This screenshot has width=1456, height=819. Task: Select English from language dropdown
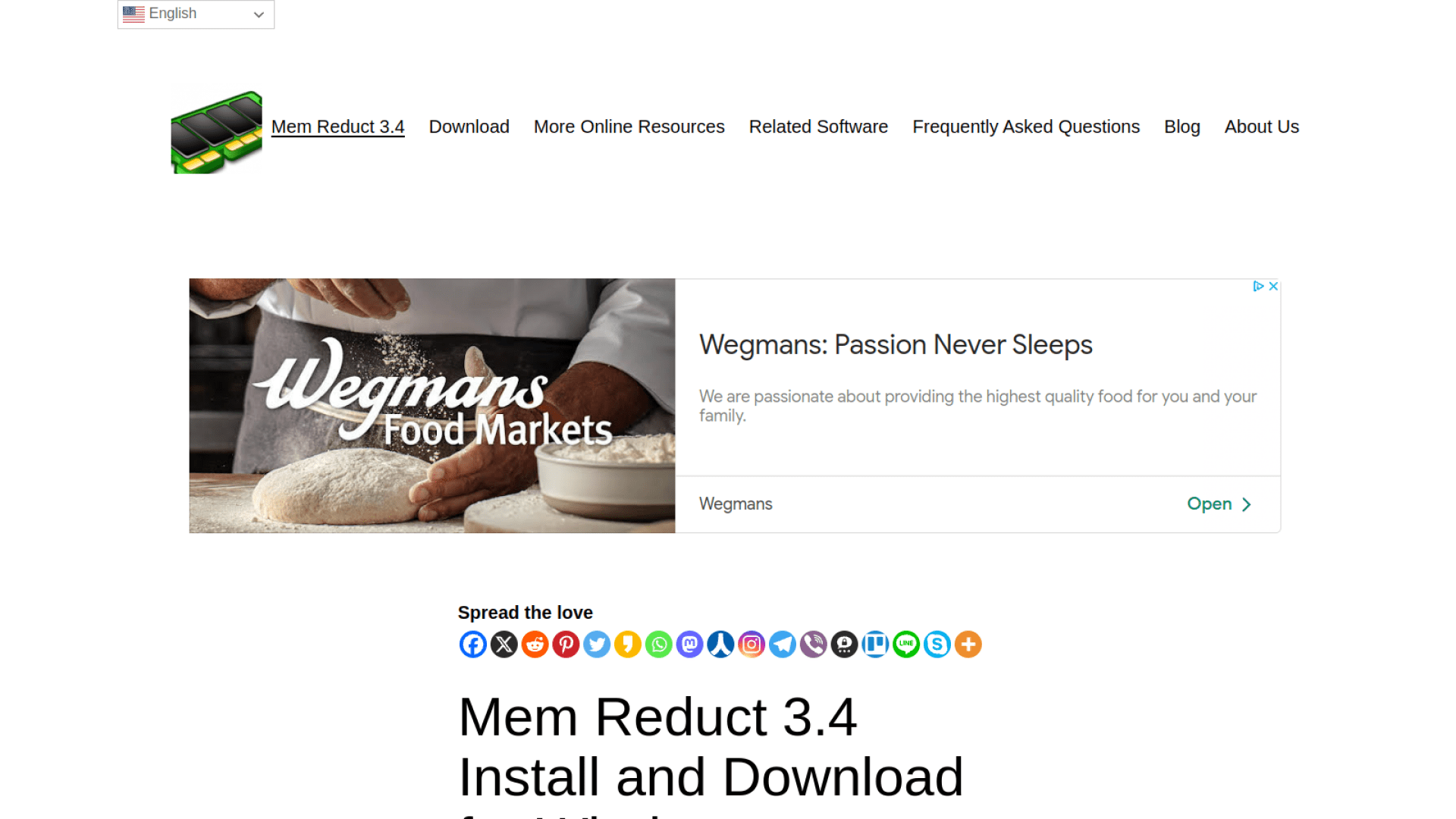pyautogui.click(x=195, y=14)
